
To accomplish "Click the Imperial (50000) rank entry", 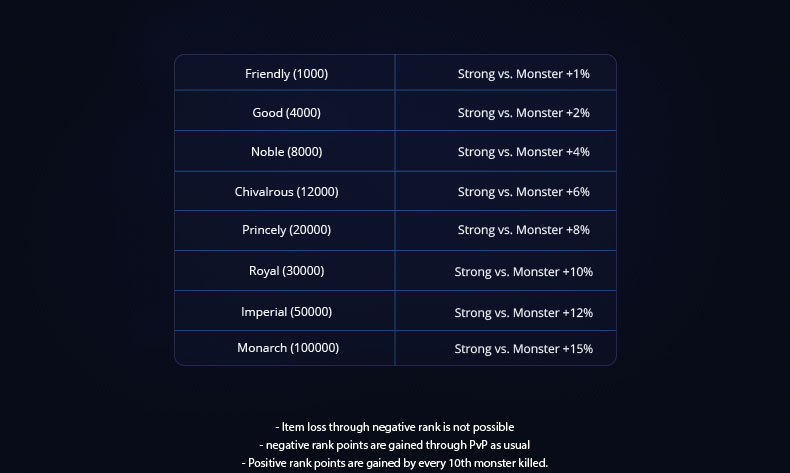I will pyautogui.click(x=286, y=311).
